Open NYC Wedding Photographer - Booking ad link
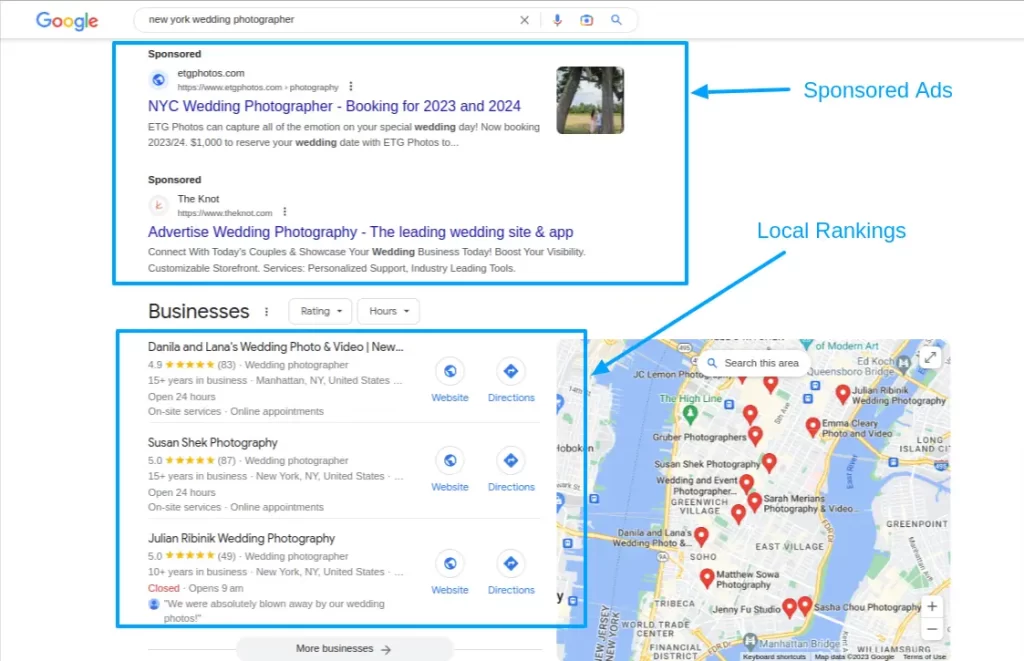The height and width of the screenshot is (661, 1024). point(334,106)
